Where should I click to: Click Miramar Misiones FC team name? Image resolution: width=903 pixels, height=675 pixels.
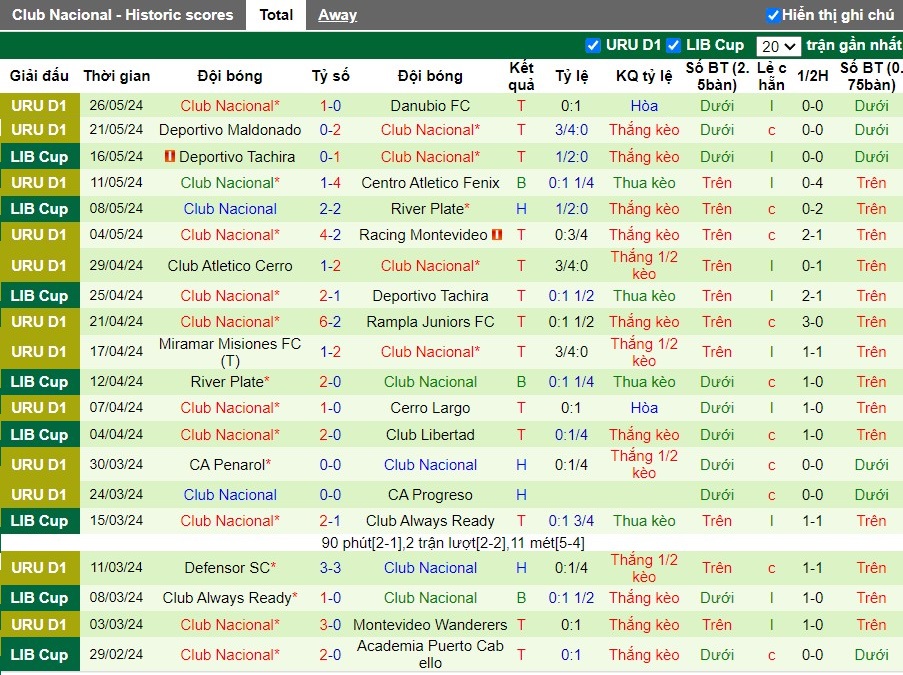point(230,352)
